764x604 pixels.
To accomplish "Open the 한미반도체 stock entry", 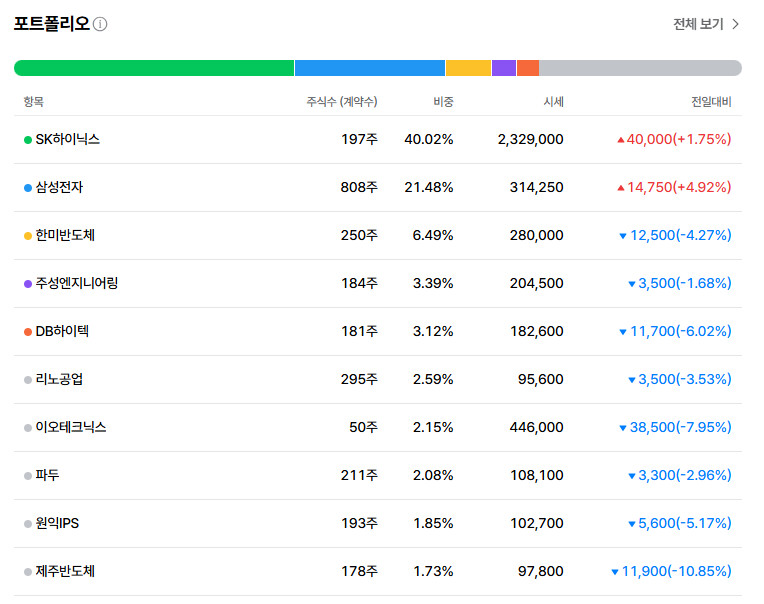I will [x=65, y=235].
